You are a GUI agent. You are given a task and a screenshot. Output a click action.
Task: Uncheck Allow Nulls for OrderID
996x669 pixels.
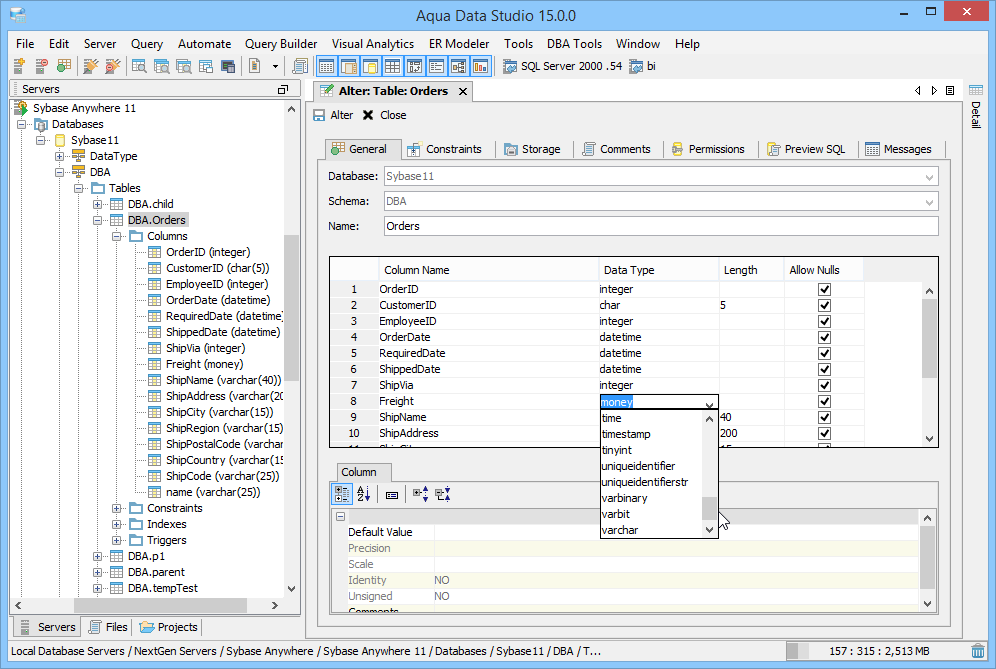[824, 289]
